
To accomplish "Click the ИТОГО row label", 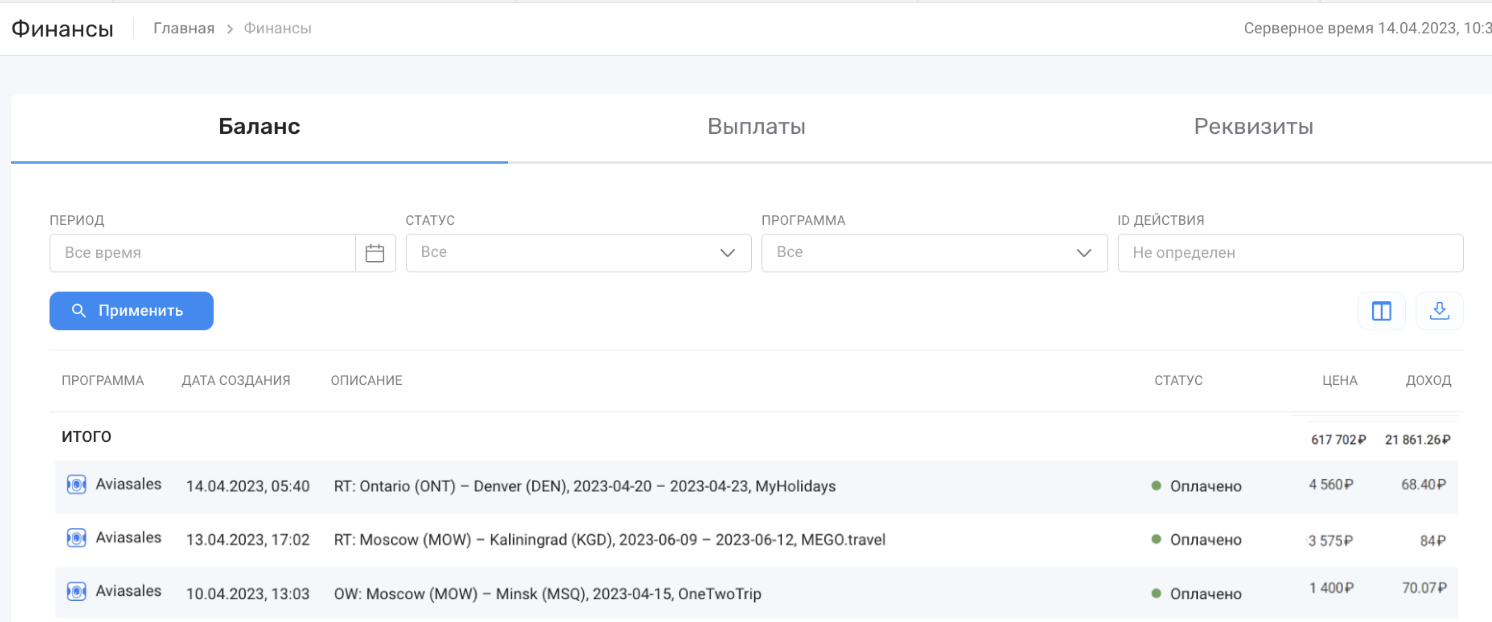I will click(x=87, y=437).
